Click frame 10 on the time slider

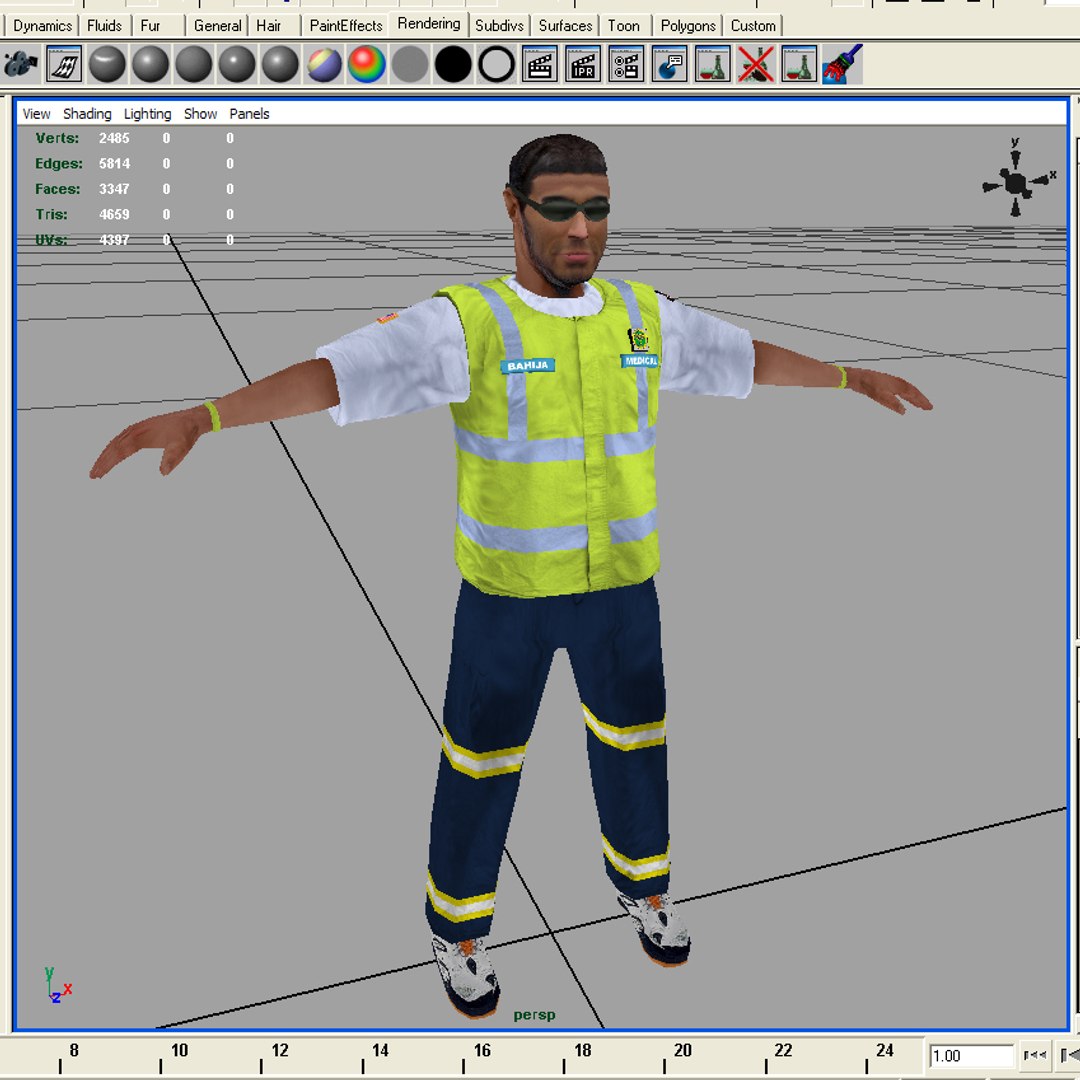[179, 1050]
